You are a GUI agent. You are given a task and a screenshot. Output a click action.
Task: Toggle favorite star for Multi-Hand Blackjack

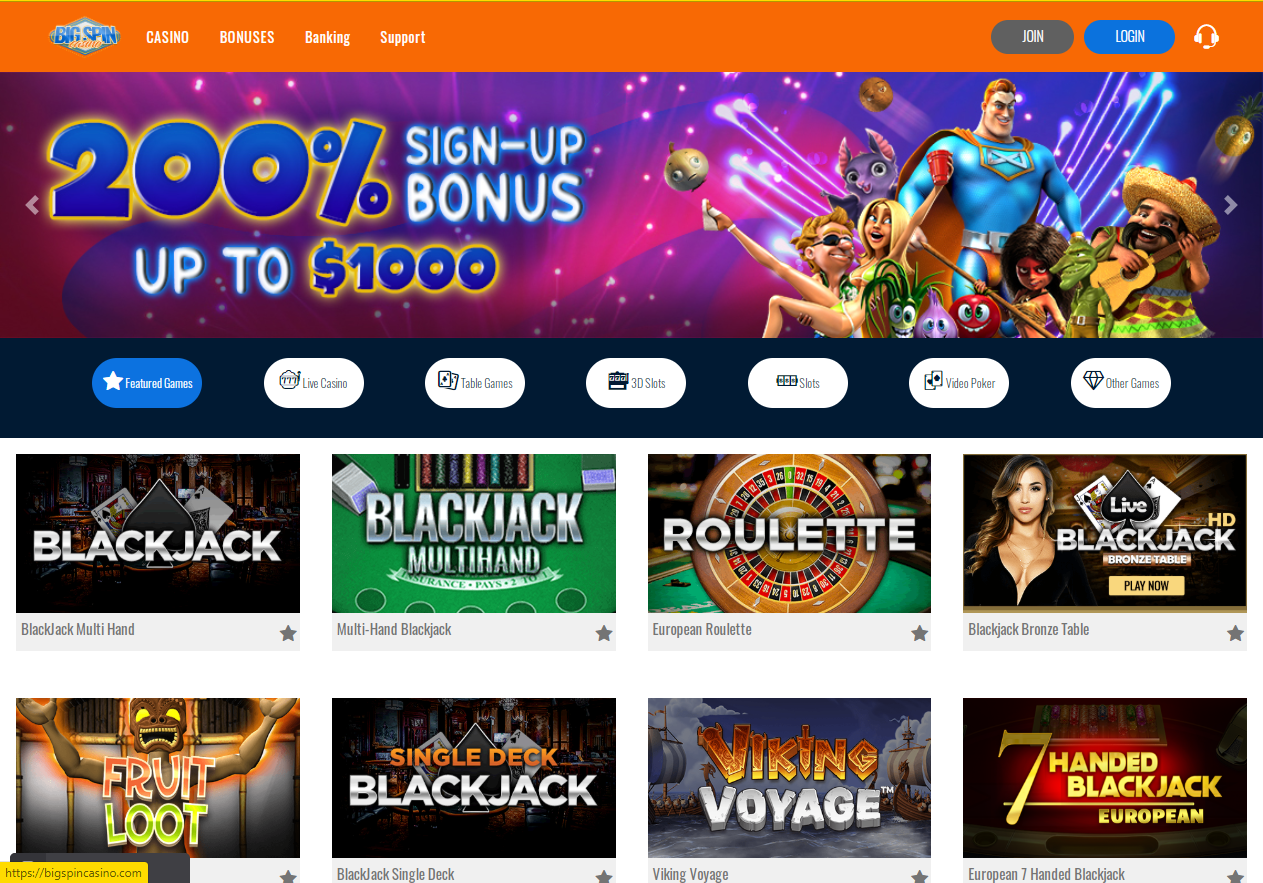point(604,633)
